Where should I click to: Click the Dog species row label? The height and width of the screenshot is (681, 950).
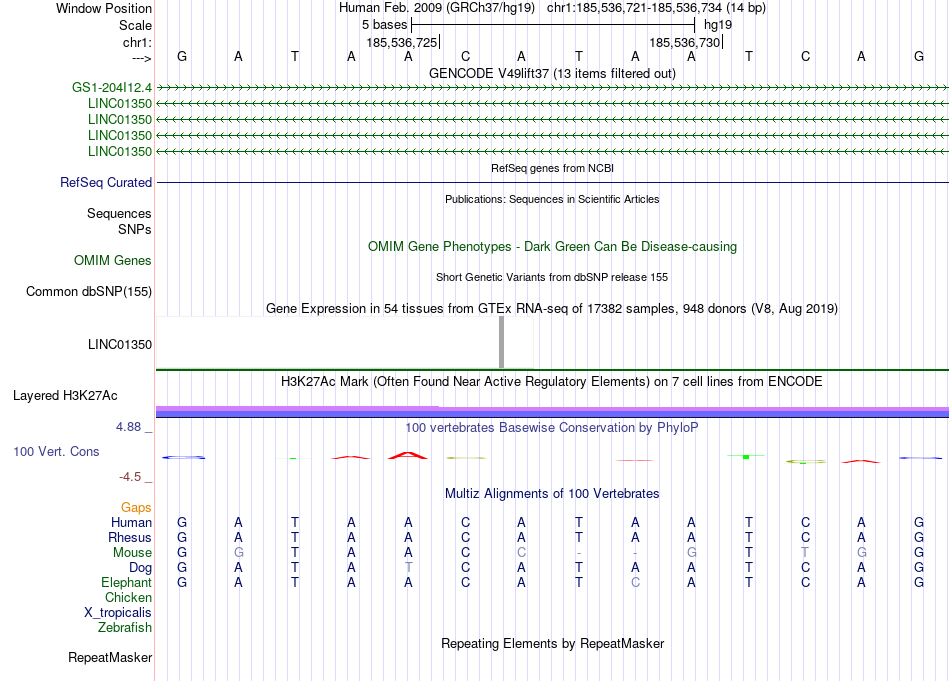[x=140, y=568]
